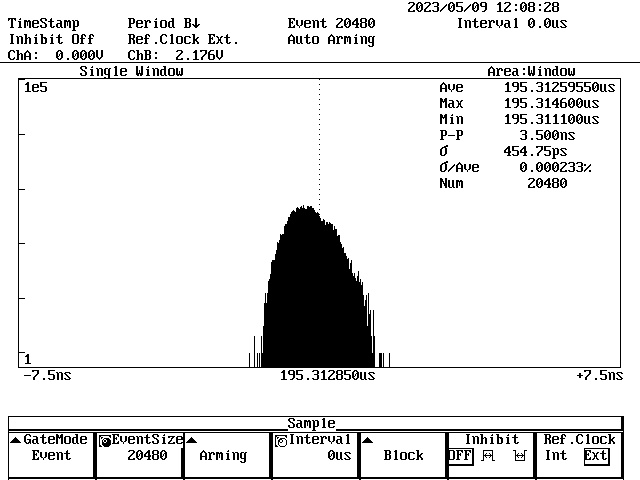Select the Single Window header label
This screenshot has width=640, height=480.
(x=131, y=72)
